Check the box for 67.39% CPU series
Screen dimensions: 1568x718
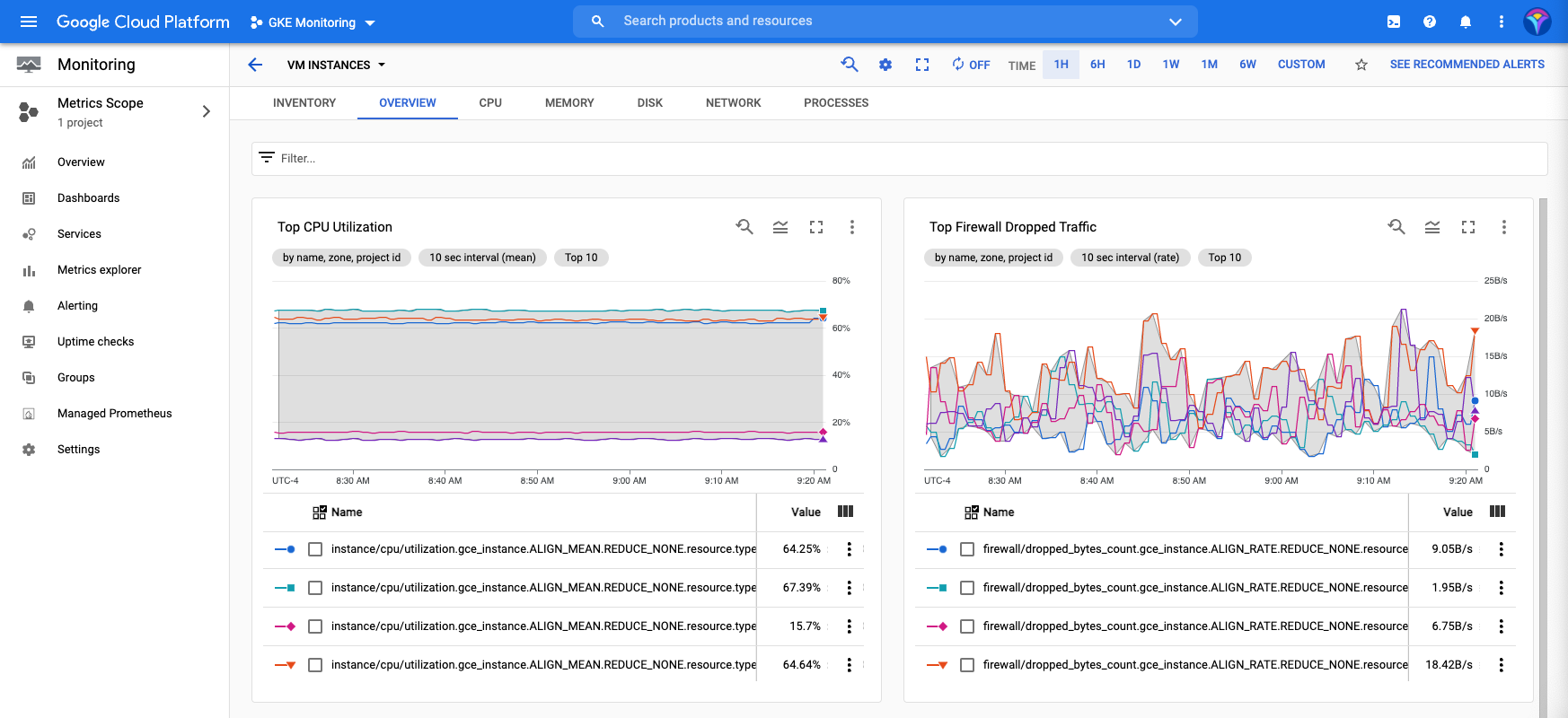click(x=315, y=588)
